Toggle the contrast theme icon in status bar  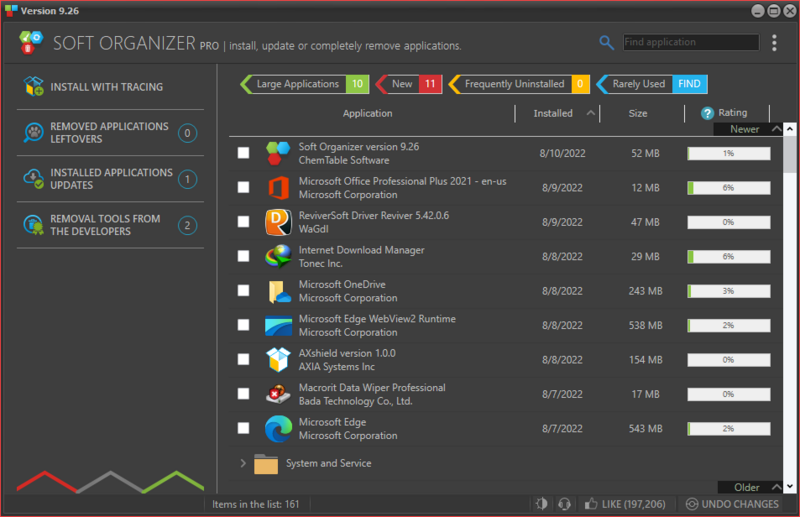point(542,504)
